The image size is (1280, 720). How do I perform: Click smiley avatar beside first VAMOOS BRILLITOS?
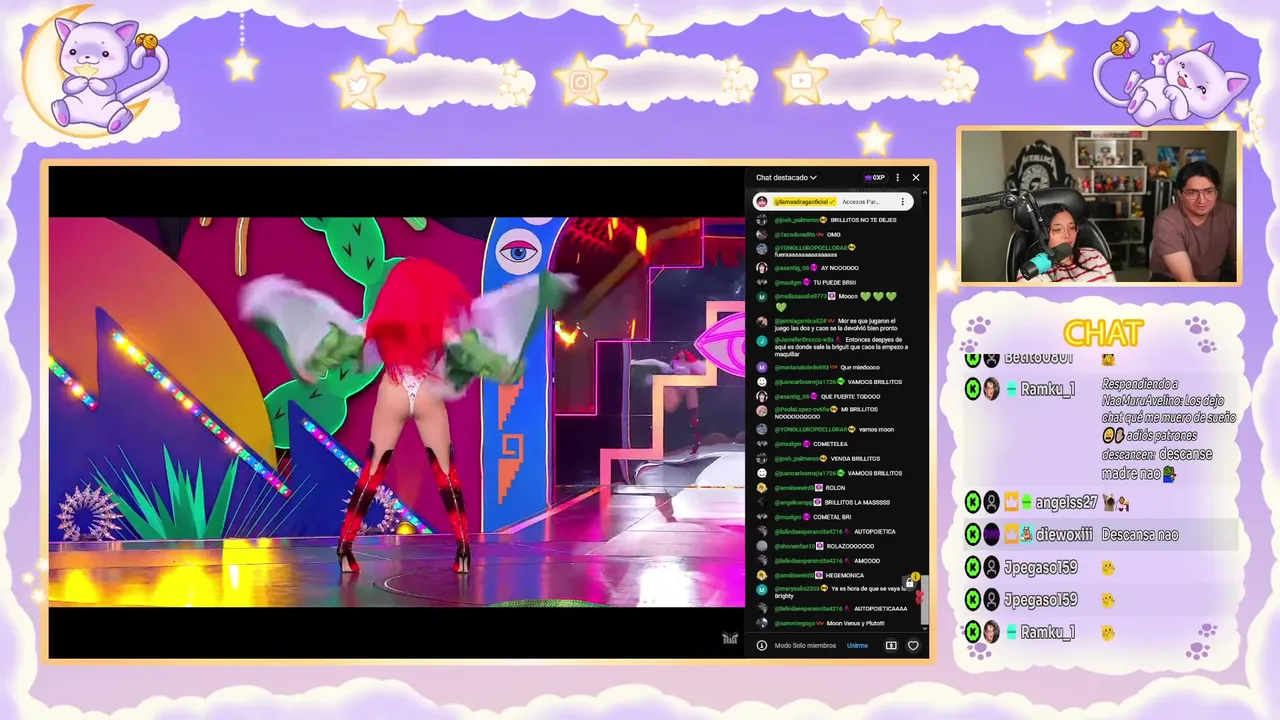click(762, 382)
